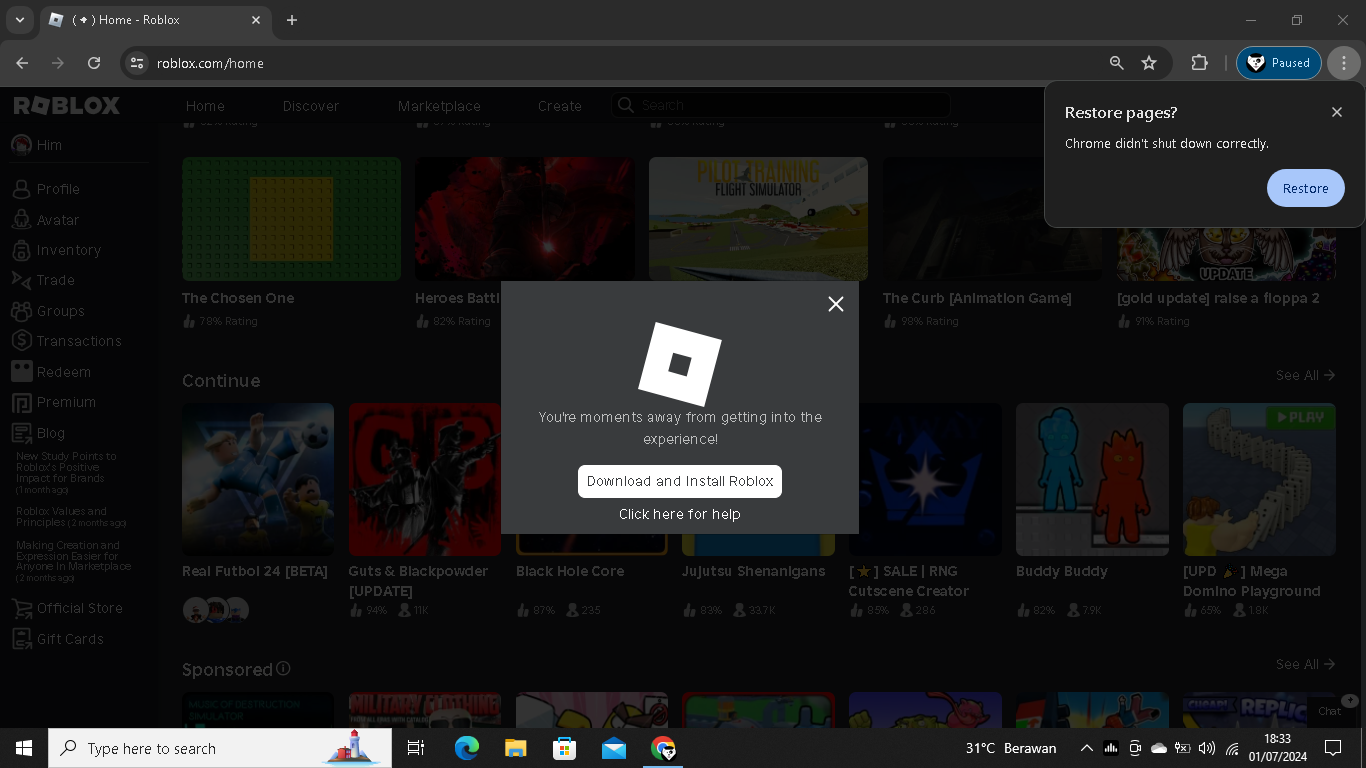This screenshot has width=1366, height=768.
Task: Open the Chrome Extensions puzzle icon
Action: pos(1199,63)
